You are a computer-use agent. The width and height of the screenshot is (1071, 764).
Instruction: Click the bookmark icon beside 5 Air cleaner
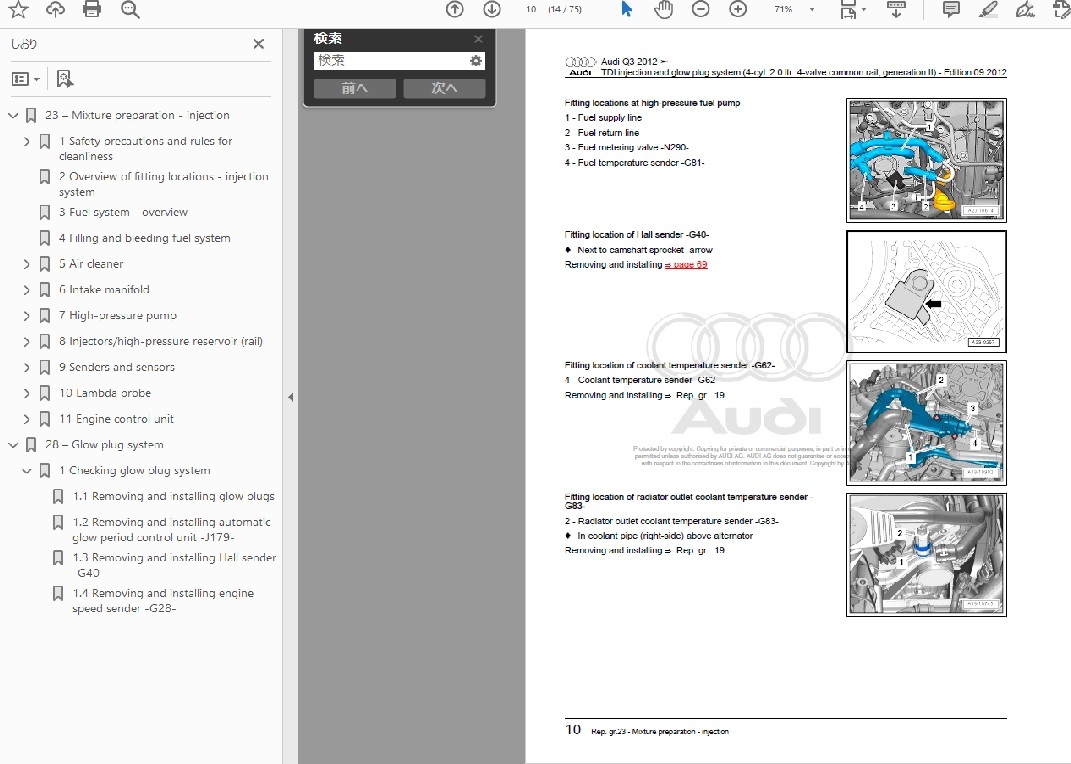tap(45, 264)
